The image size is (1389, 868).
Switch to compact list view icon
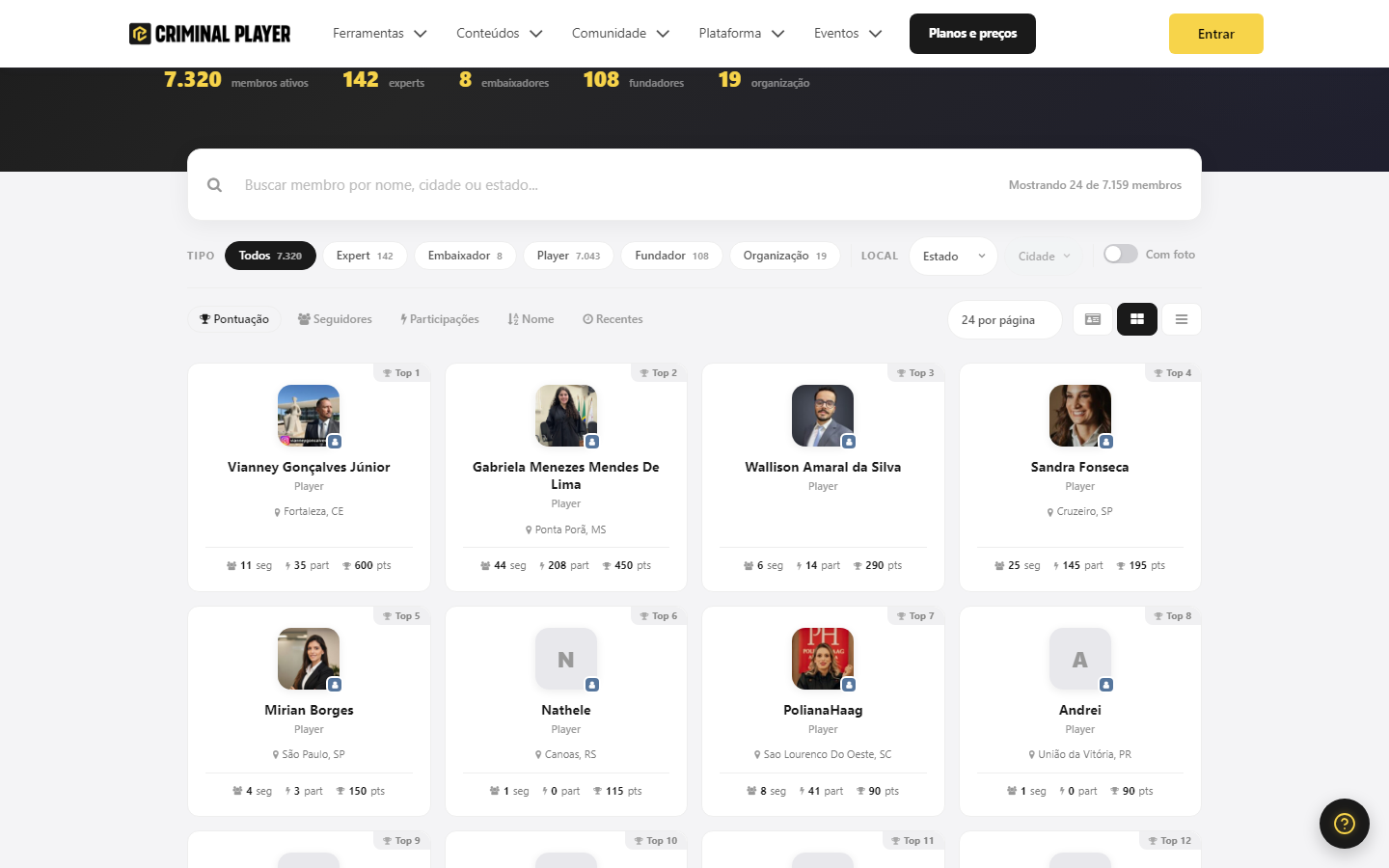tap(1182, 319)
